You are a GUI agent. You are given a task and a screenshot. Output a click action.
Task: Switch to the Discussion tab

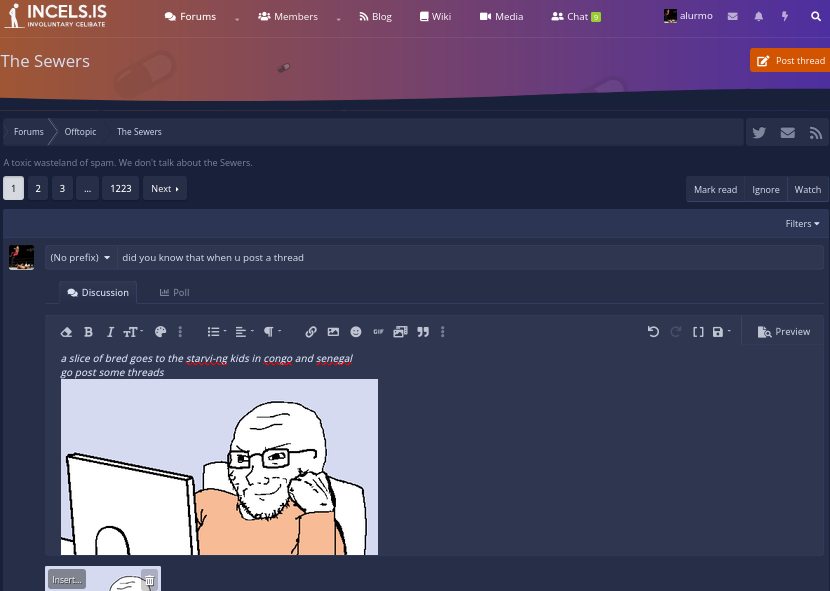click(x=98, y=292)
